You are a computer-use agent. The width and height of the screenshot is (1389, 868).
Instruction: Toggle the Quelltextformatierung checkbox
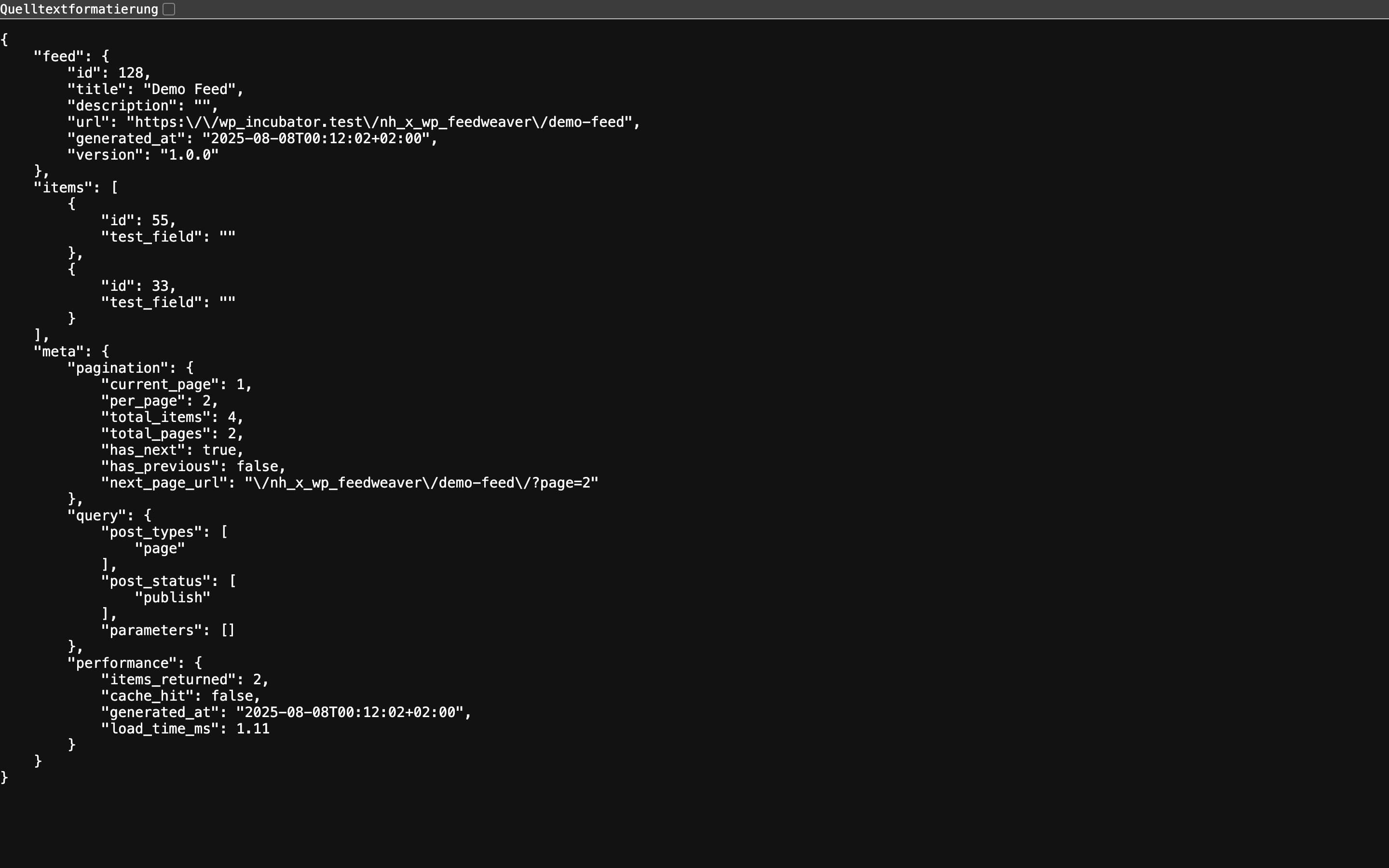(x=169, y=9)
